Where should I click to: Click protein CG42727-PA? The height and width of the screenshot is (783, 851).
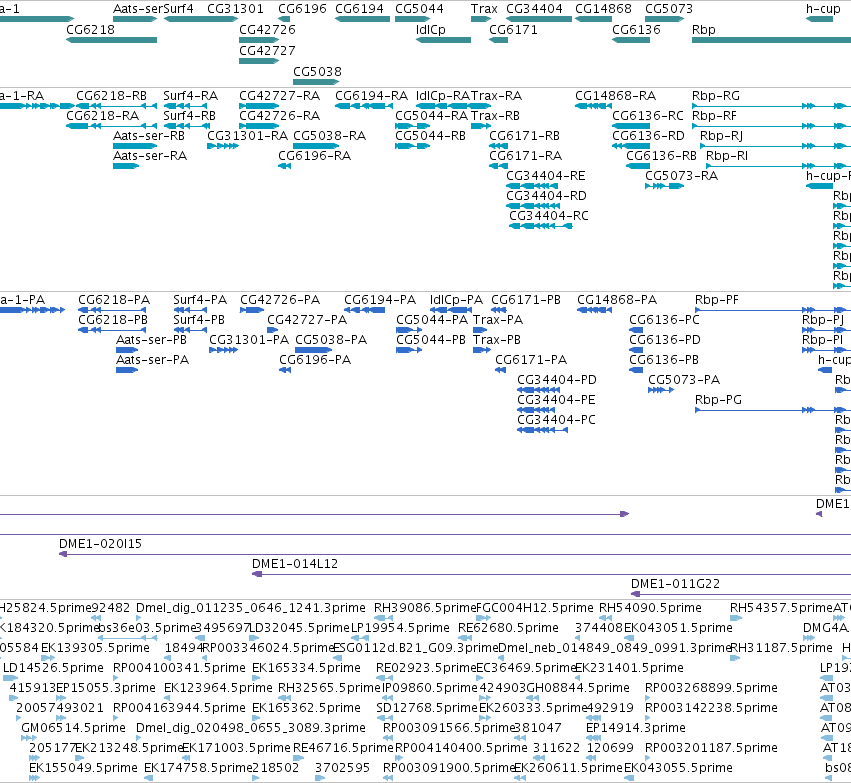click(x=307, y=320)
